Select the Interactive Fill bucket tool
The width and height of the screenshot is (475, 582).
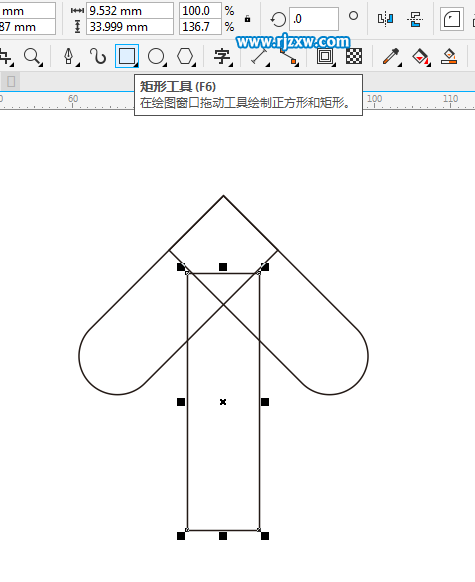pyautogui.click(x=420, y=56)
